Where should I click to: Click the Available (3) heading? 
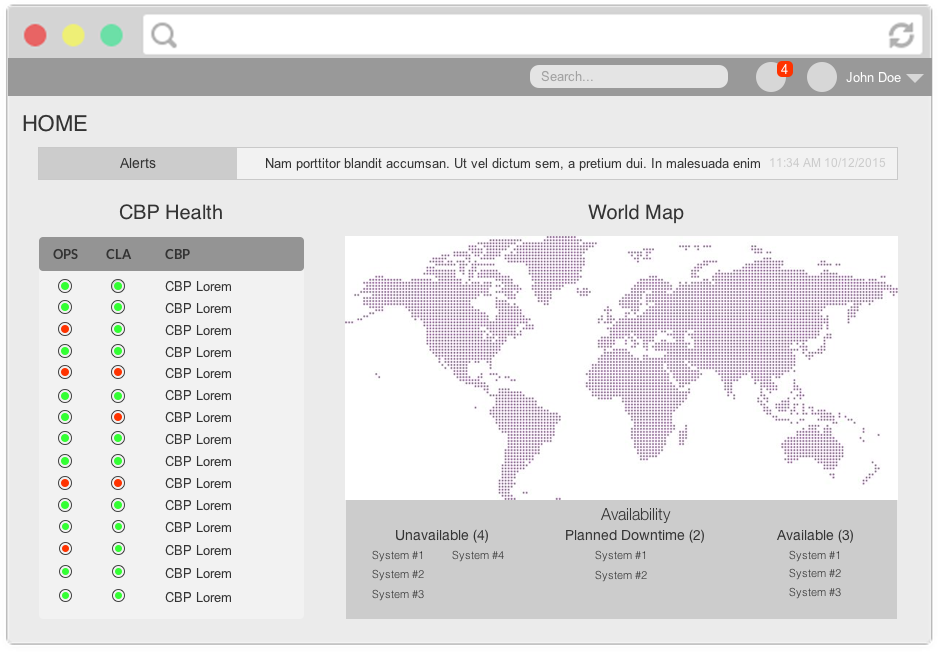tap(815, 535)
